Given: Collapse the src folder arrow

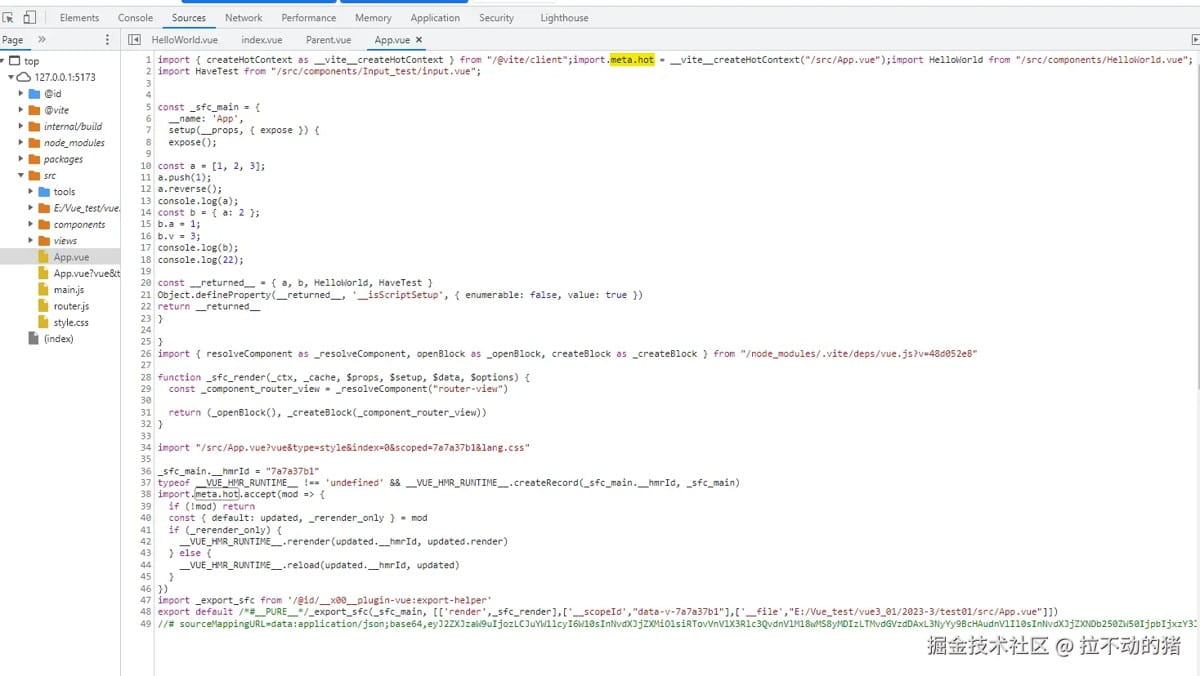Looking at the screenshot, I should point(21,175).
